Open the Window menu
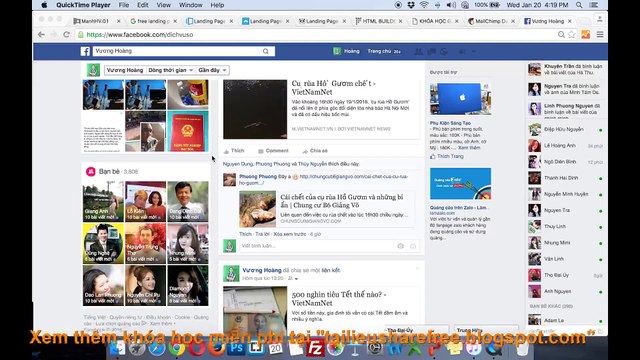Viewport: 640px width, 360px height. pos(191,5)
